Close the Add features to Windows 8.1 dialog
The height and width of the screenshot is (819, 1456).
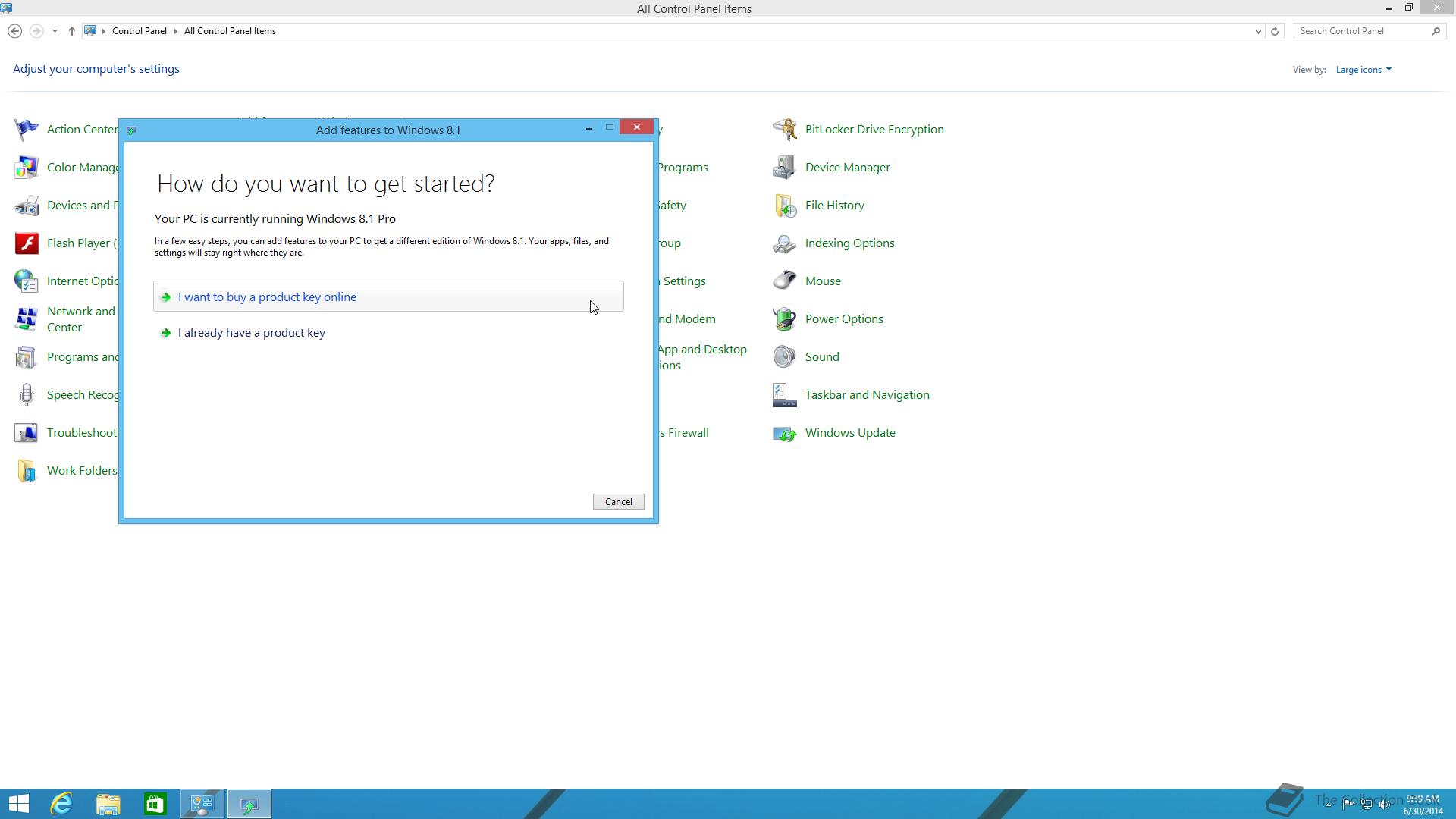[x=637, y=127]
